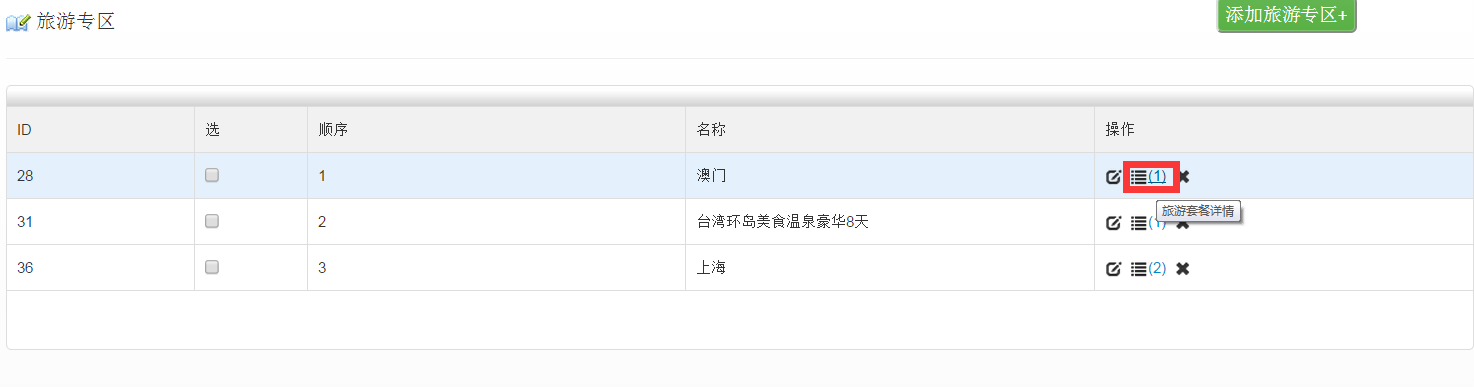
Task: Open the (2) link in 上海 row
Action: 1157,268
